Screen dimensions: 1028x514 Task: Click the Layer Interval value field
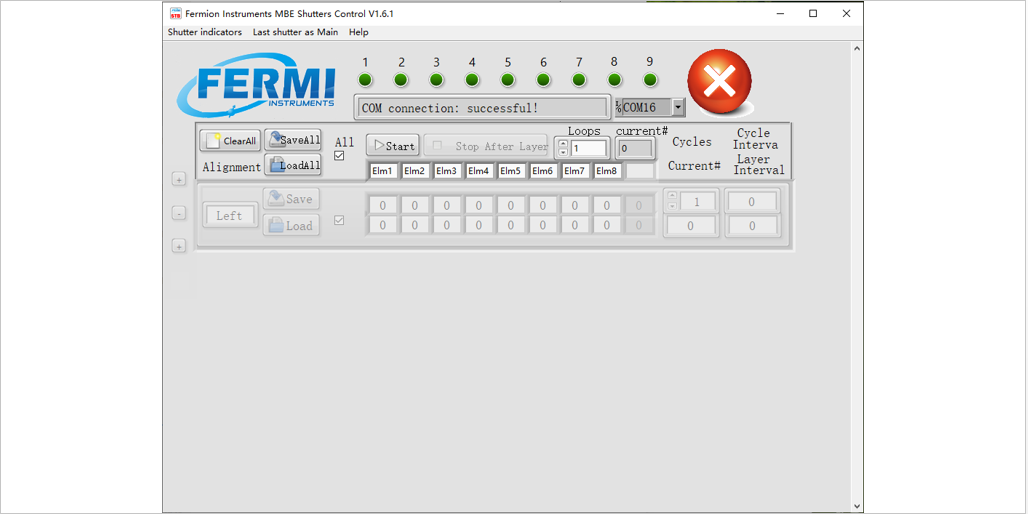coord(752,226)
